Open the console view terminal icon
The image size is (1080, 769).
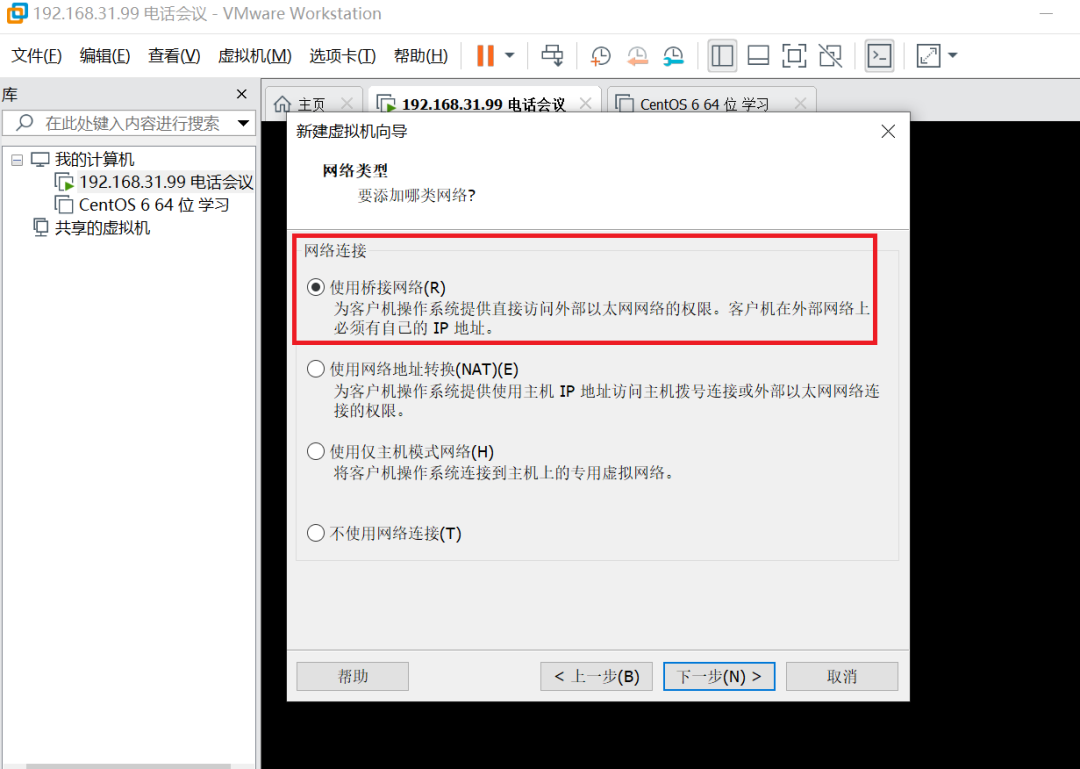click(x=880, y=56)
